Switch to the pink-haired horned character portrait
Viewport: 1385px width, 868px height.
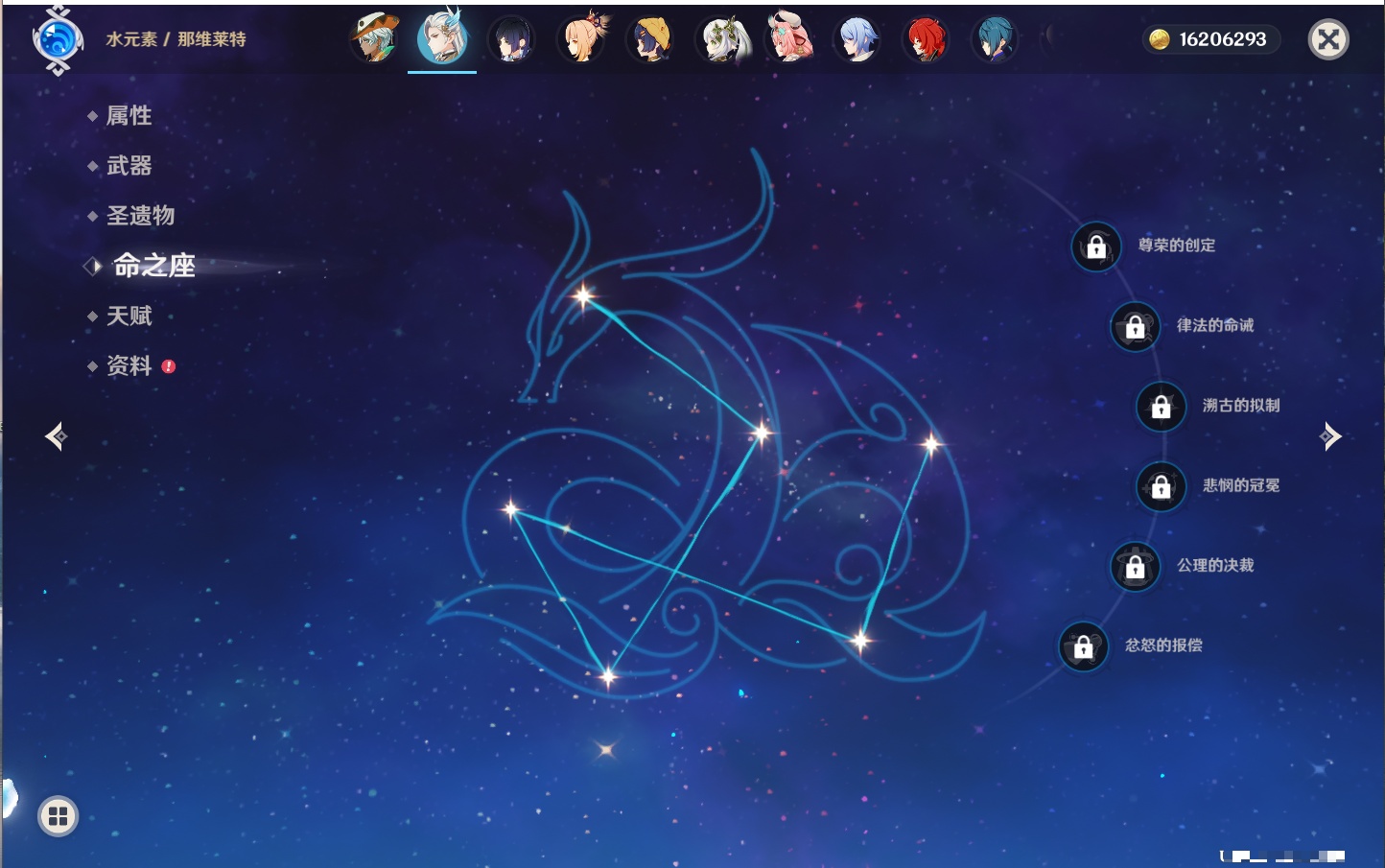(x=788, y=39)
